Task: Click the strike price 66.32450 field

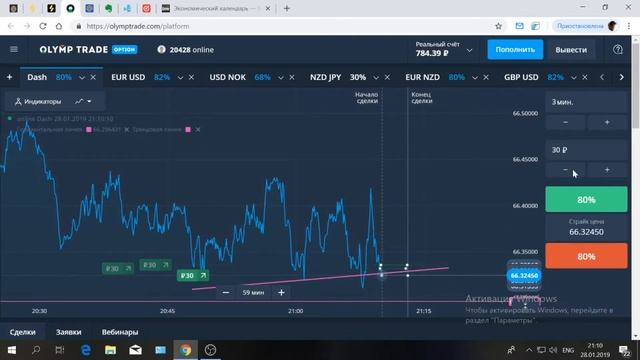Action: [x=586, y=228]
